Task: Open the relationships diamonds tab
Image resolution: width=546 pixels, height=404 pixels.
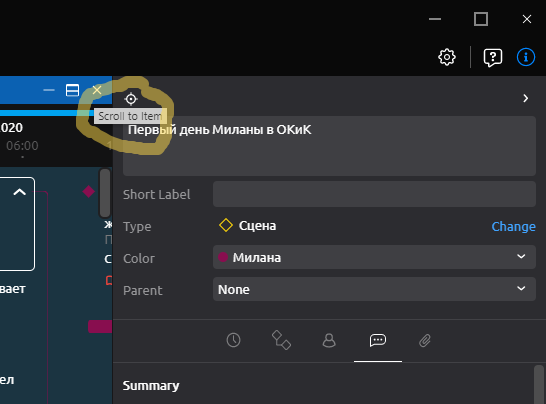Action: [281, 340]
